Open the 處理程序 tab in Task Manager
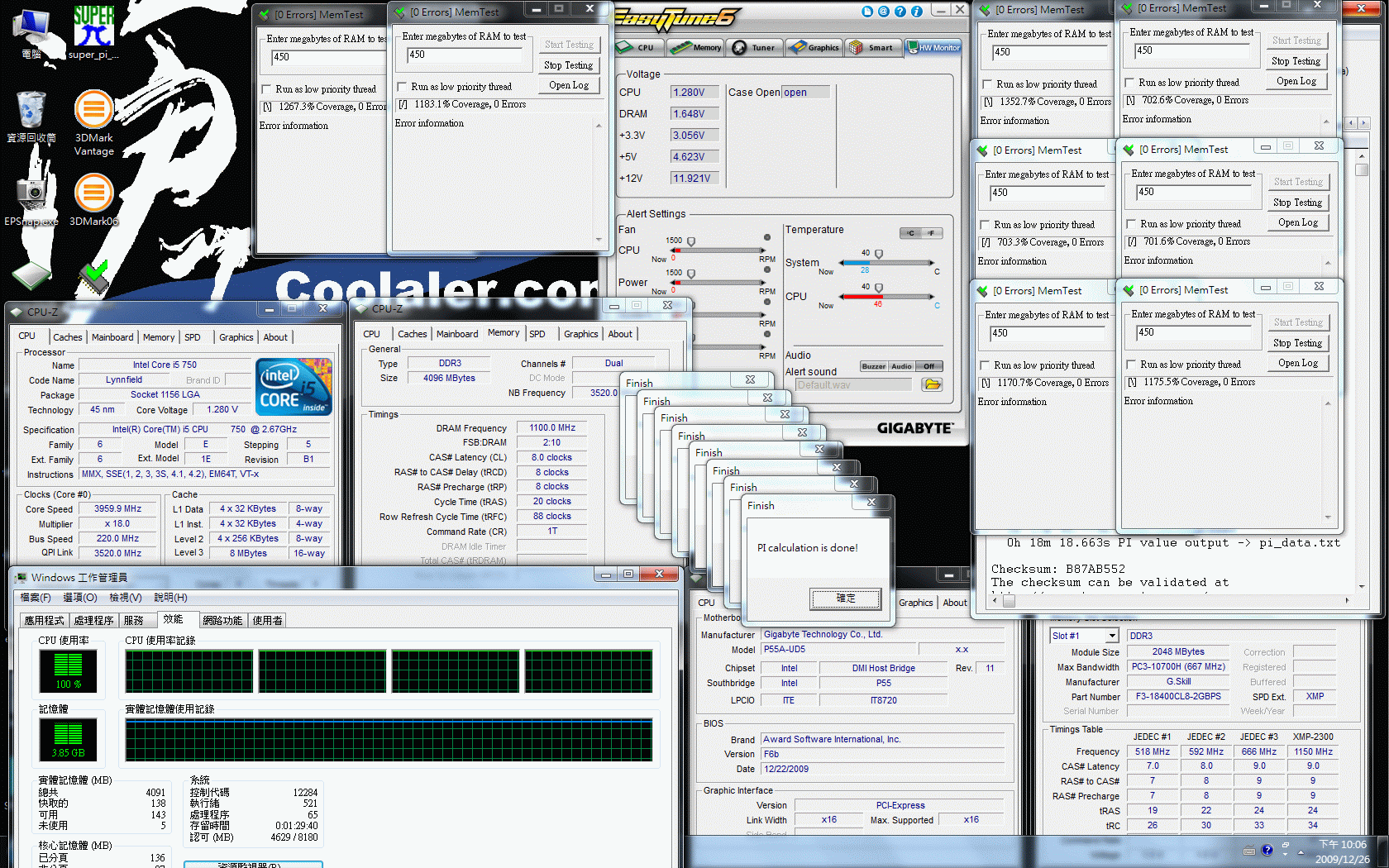1389x868 pixels. coord(93,620)
